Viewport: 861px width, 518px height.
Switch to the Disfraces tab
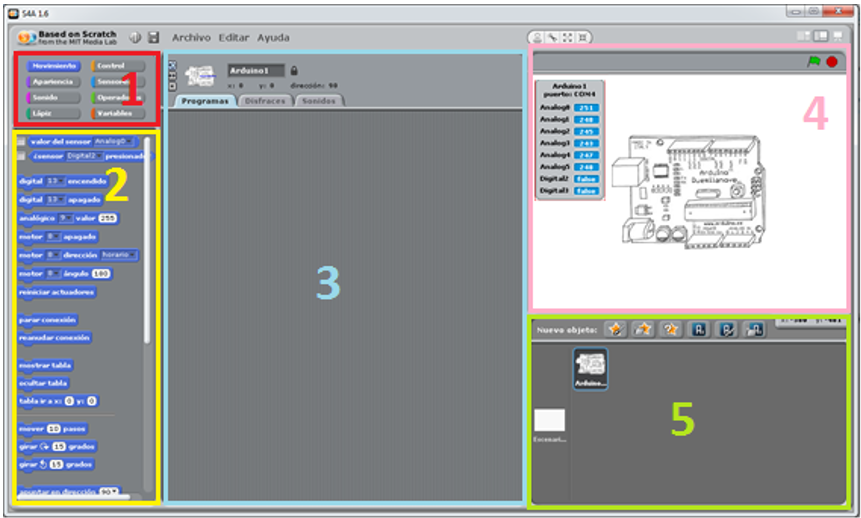[265, 101]
